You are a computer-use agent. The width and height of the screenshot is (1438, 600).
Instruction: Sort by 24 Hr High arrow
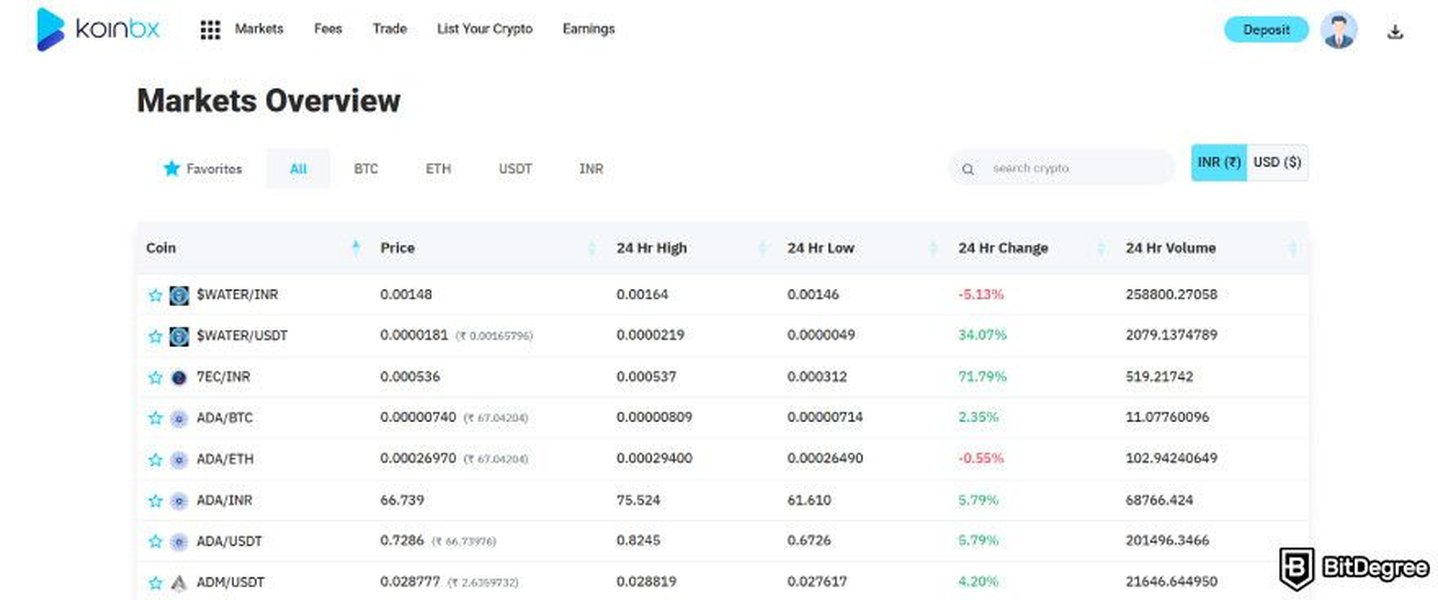pos(763,248)
